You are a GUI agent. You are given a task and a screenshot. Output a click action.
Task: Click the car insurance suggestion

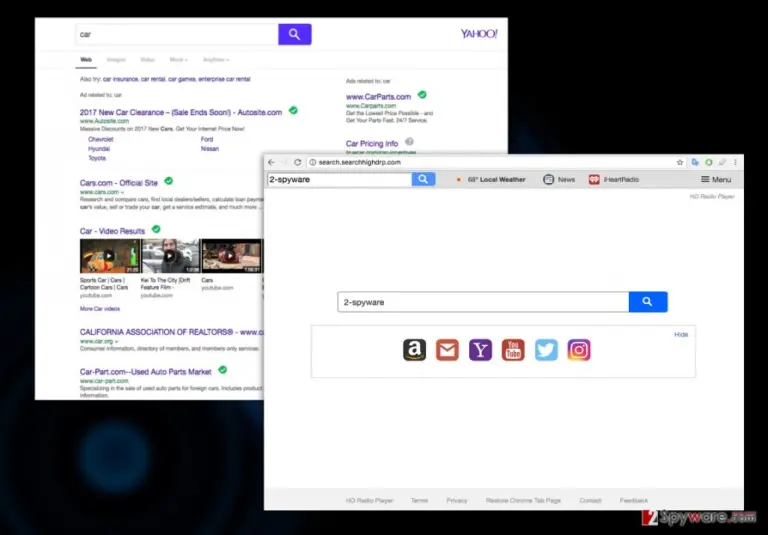pyautogui.click(x=120, y=79)
